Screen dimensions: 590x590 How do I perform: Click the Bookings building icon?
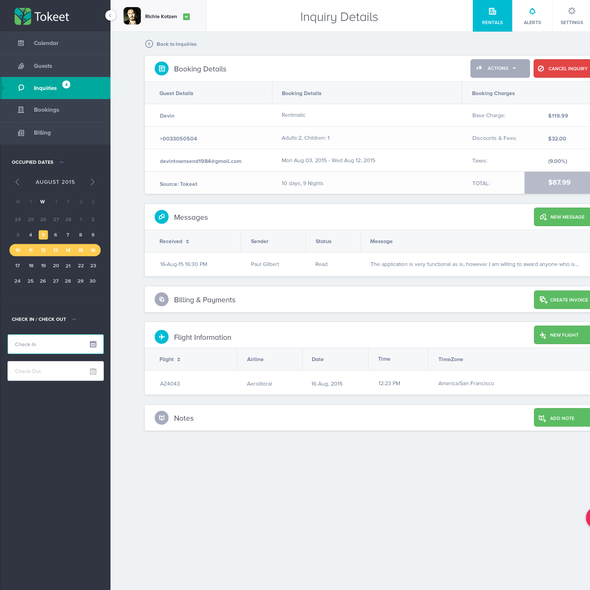click(21, 109)
